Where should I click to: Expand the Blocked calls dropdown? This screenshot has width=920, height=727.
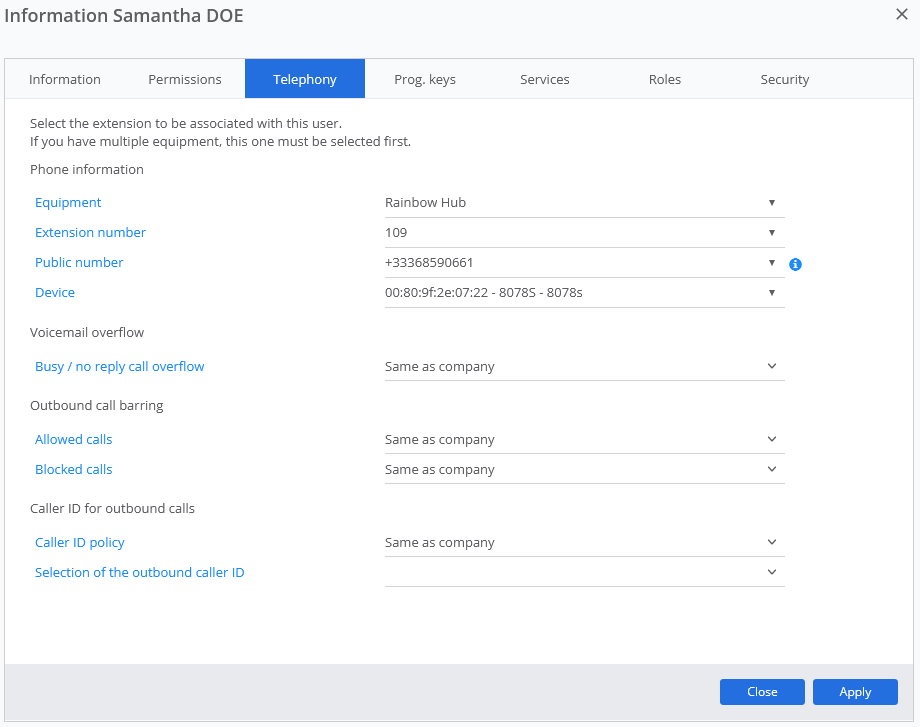coord(584,469)
